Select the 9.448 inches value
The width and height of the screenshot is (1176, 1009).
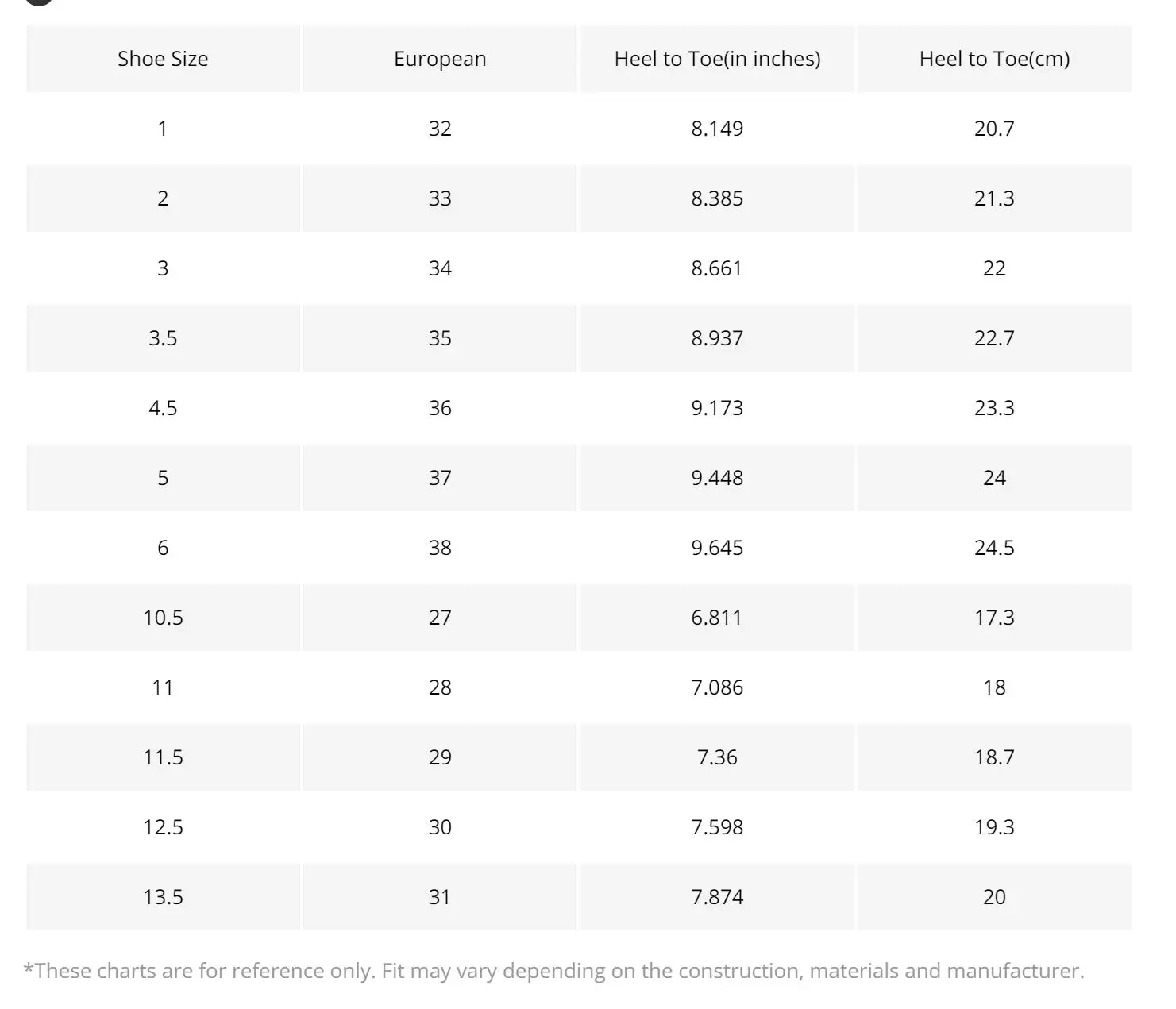coord(717,478)
